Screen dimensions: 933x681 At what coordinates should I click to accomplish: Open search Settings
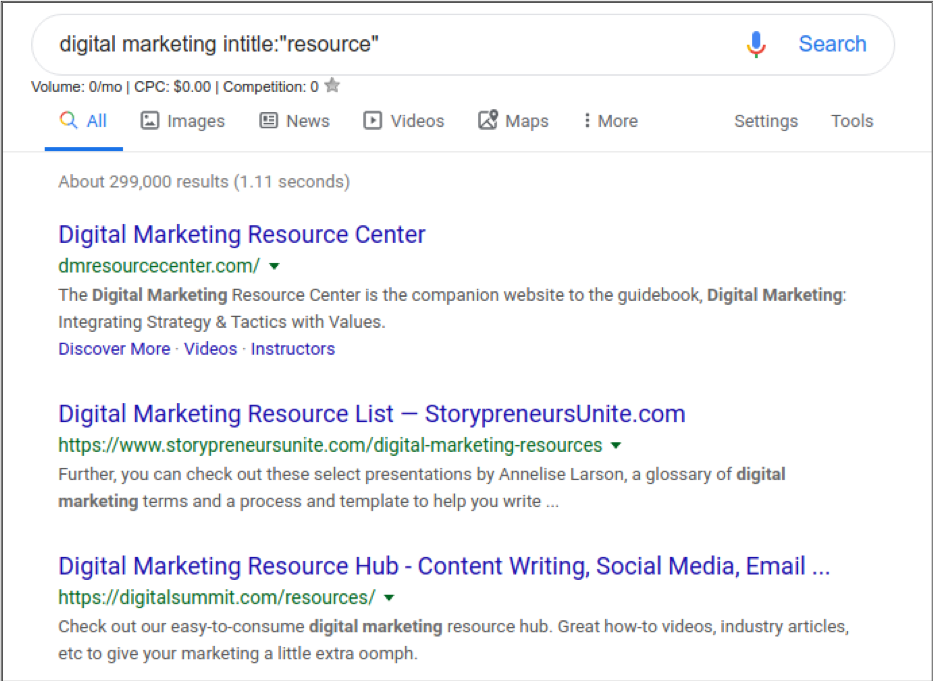[765, 120]
